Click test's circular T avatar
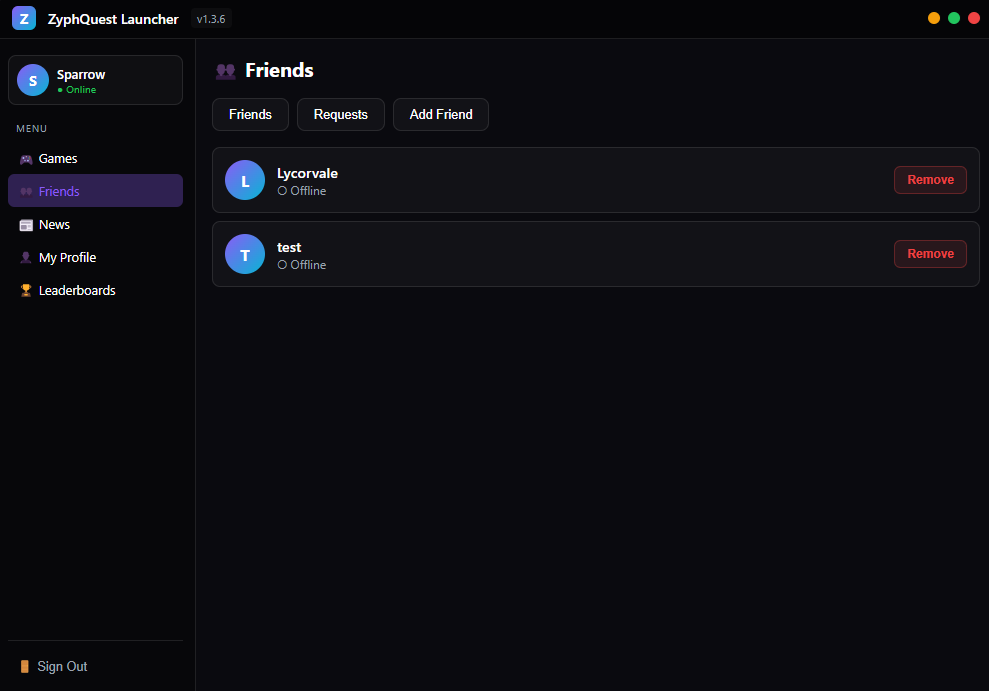Screen dimensions: 989x691 click(x=245, y=254)
